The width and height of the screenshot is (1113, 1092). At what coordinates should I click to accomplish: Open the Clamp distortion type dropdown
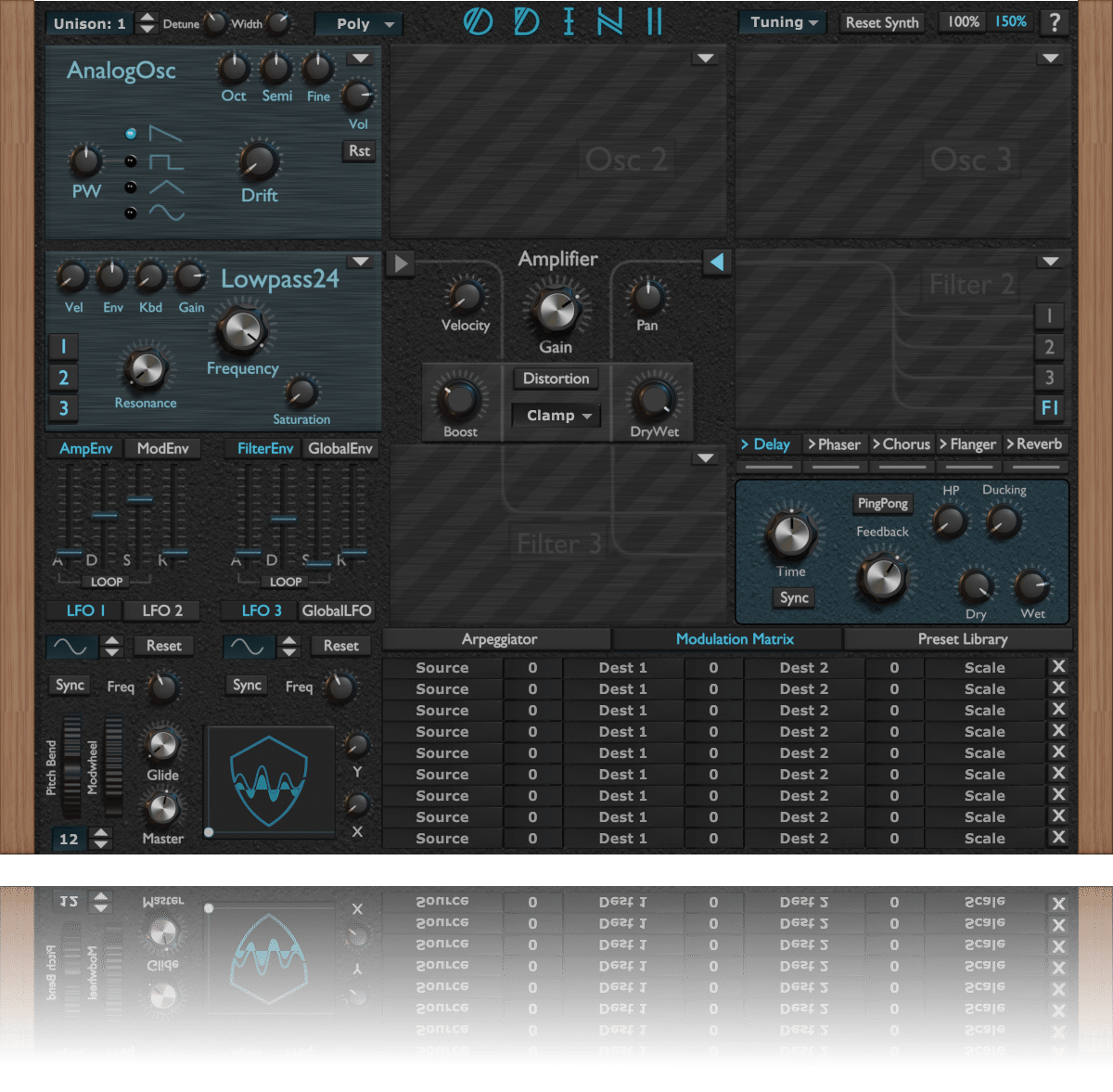(x=556, y=416)
